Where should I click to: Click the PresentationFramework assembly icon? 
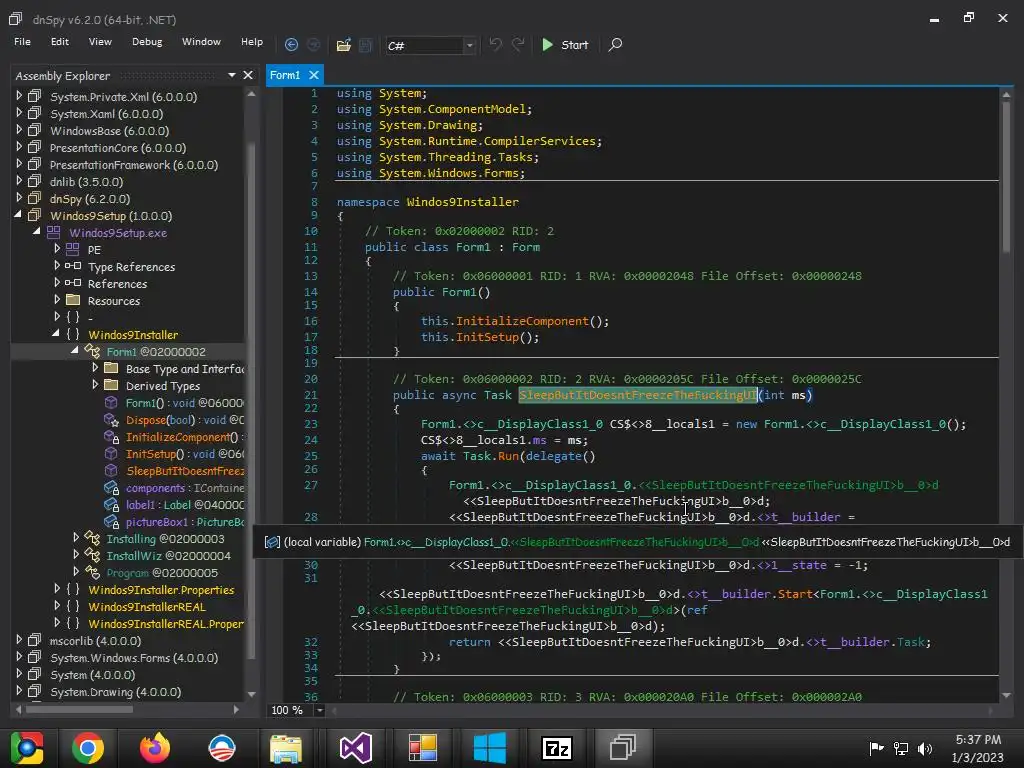(x=35, y=164)
